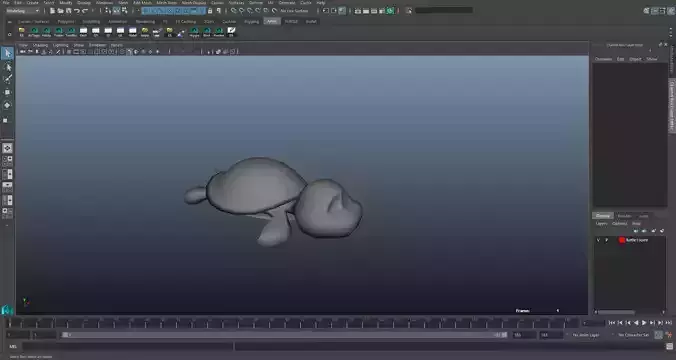Screen dimensions: 676x360
Task: Open animation preferences icon
Action: 670,335
